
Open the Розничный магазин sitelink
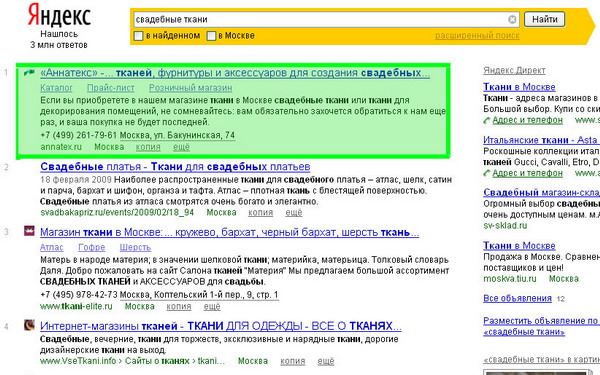click(191, 88)
